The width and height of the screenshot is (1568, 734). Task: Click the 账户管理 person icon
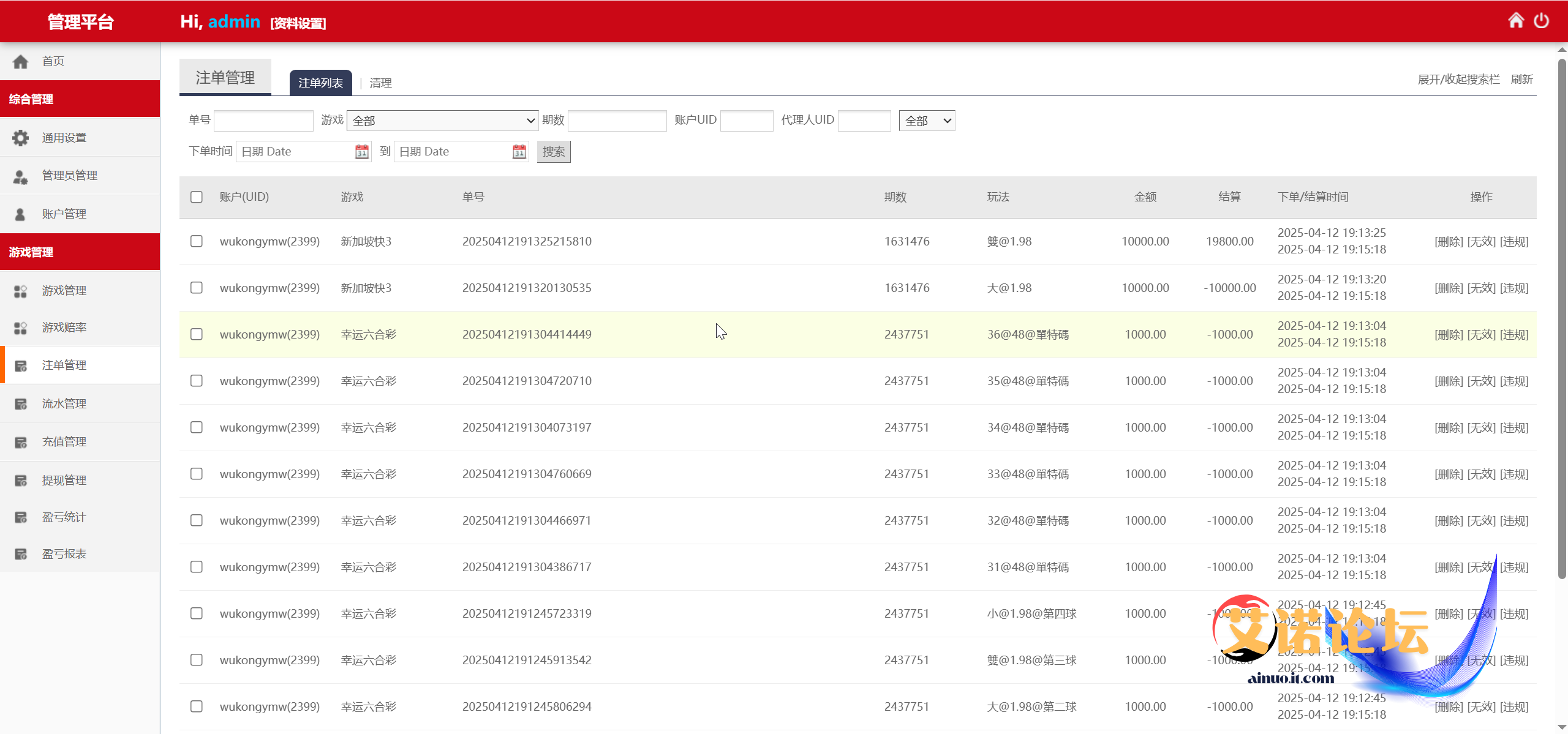pyautogui.click(x=20, y=214)
